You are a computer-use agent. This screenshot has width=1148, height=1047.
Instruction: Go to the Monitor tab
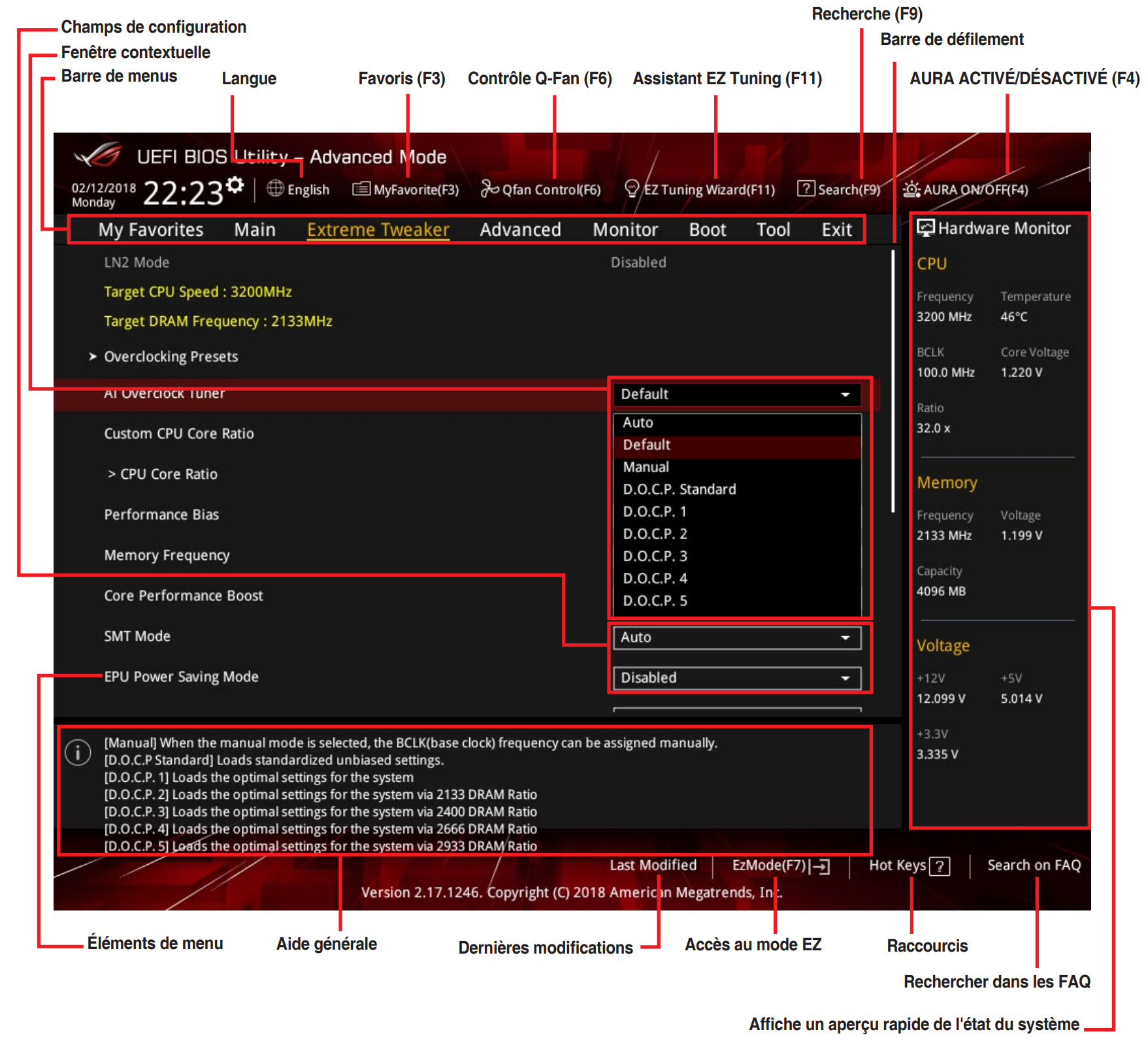[625, 230]
